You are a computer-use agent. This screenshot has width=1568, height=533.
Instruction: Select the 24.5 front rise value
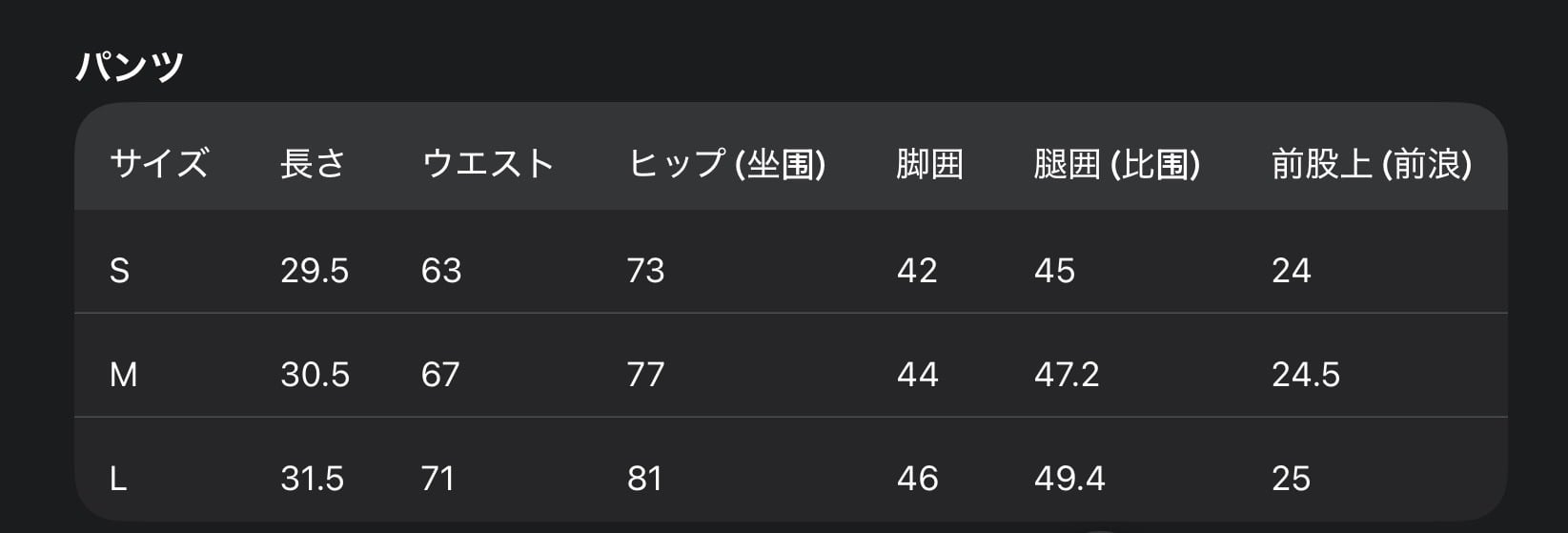1306,375
